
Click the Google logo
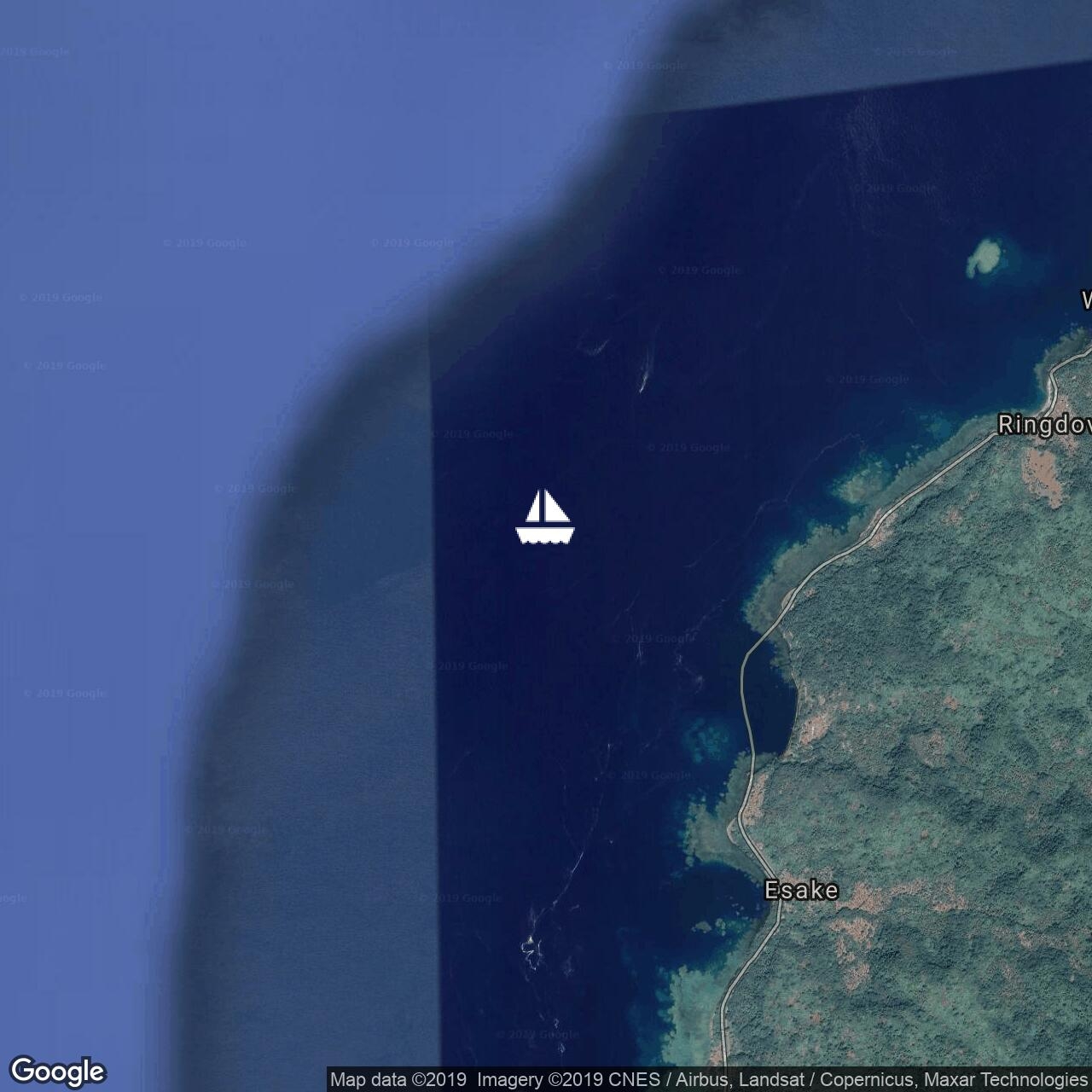coord(57,1071)
